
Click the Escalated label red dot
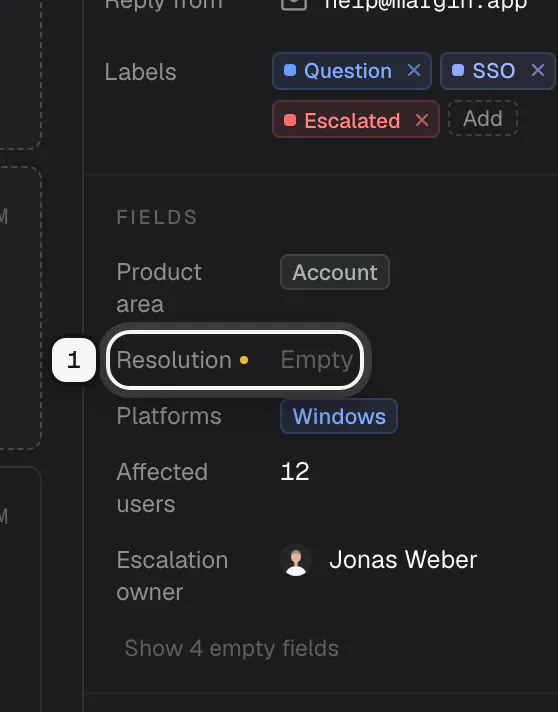(290, 120)
